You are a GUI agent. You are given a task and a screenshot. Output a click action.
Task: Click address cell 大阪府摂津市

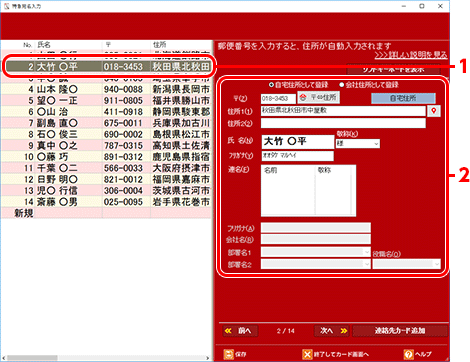click(181, 168)
